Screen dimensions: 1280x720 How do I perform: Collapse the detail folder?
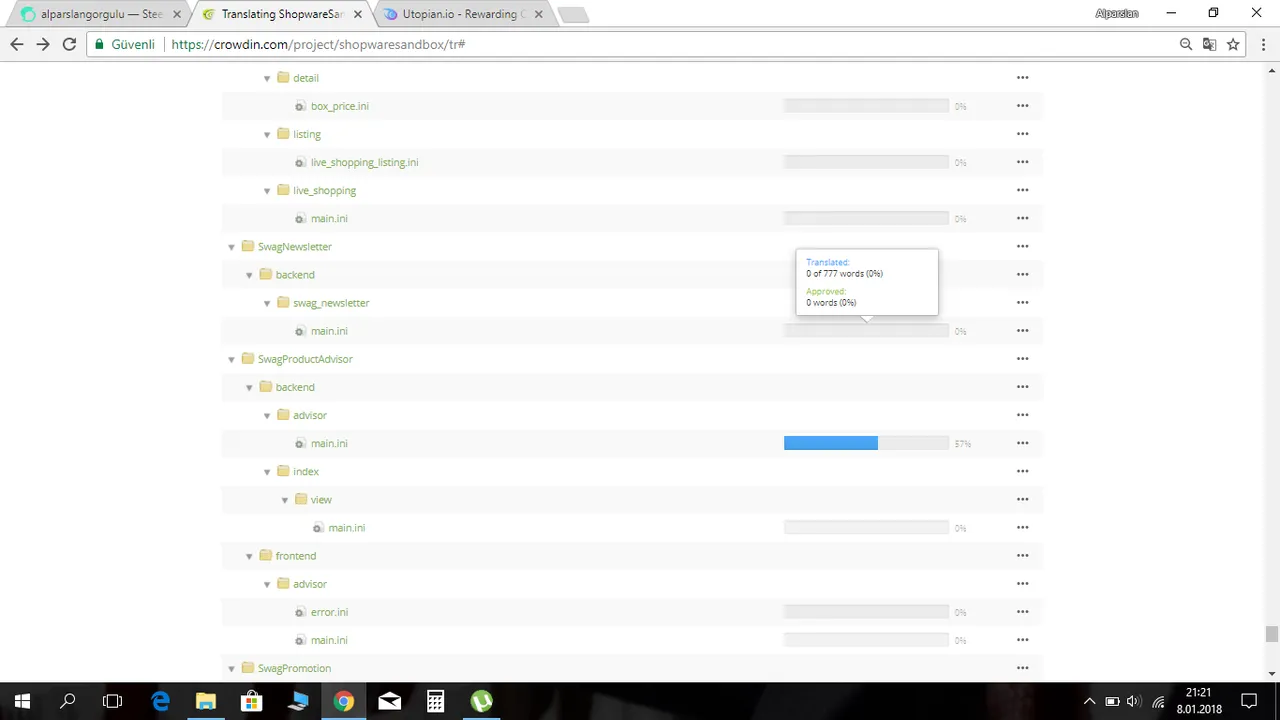tap(267, 78)
